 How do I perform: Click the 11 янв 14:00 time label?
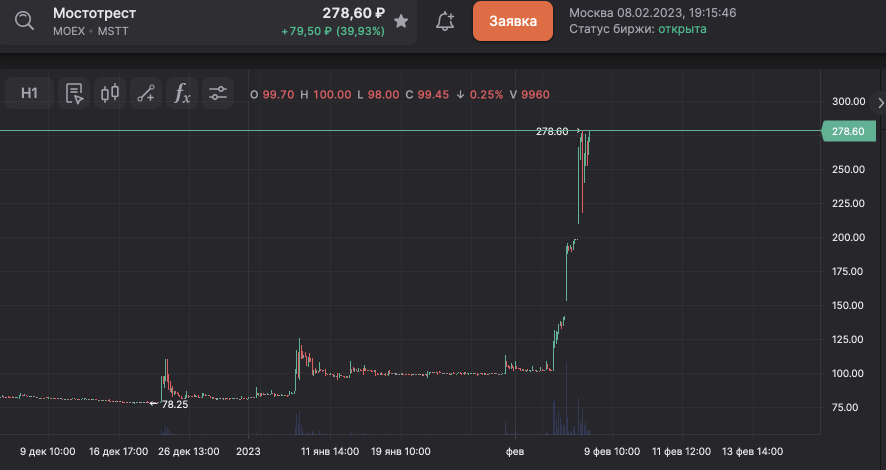[x=330, y=451]
